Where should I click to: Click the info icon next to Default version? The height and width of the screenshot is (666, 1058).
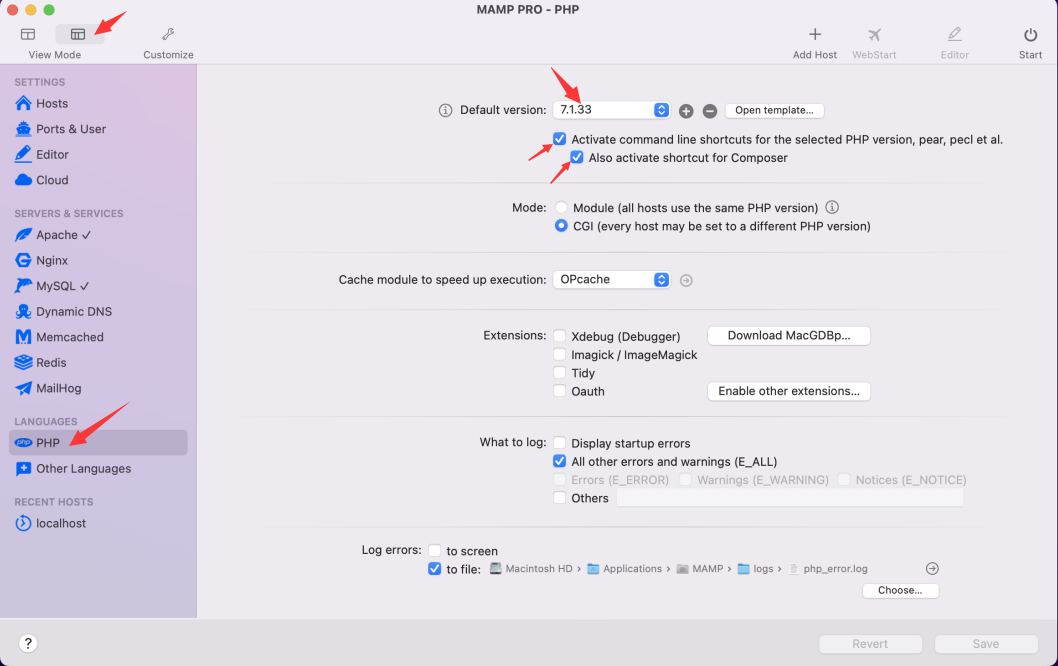point(446,111)
